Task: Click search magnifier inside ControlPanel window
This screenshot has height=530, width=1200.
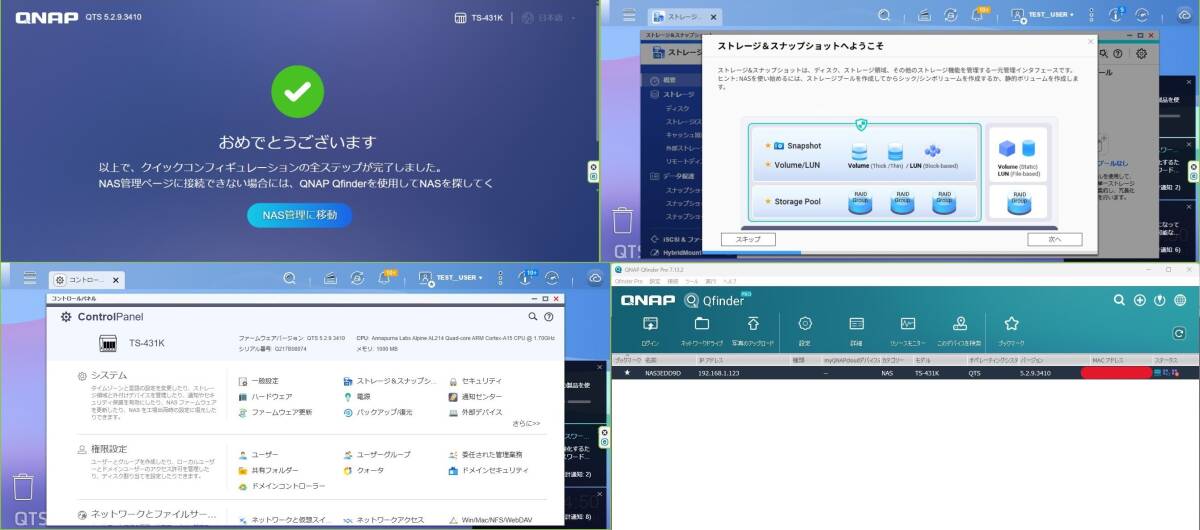Action: (533, 317)
